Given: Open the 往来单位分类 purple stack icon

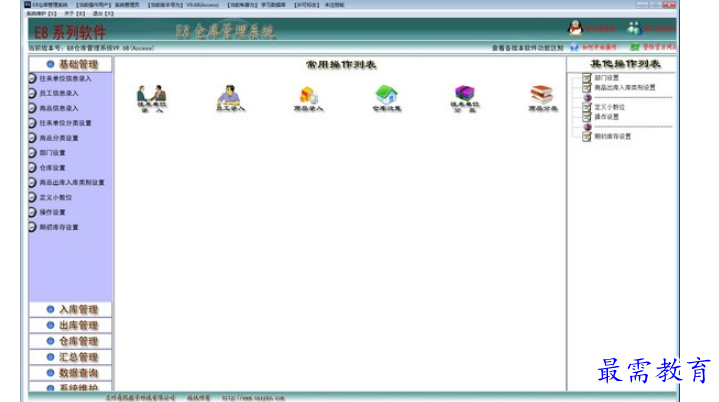Looking at the screenshot, I should [465, 98].
